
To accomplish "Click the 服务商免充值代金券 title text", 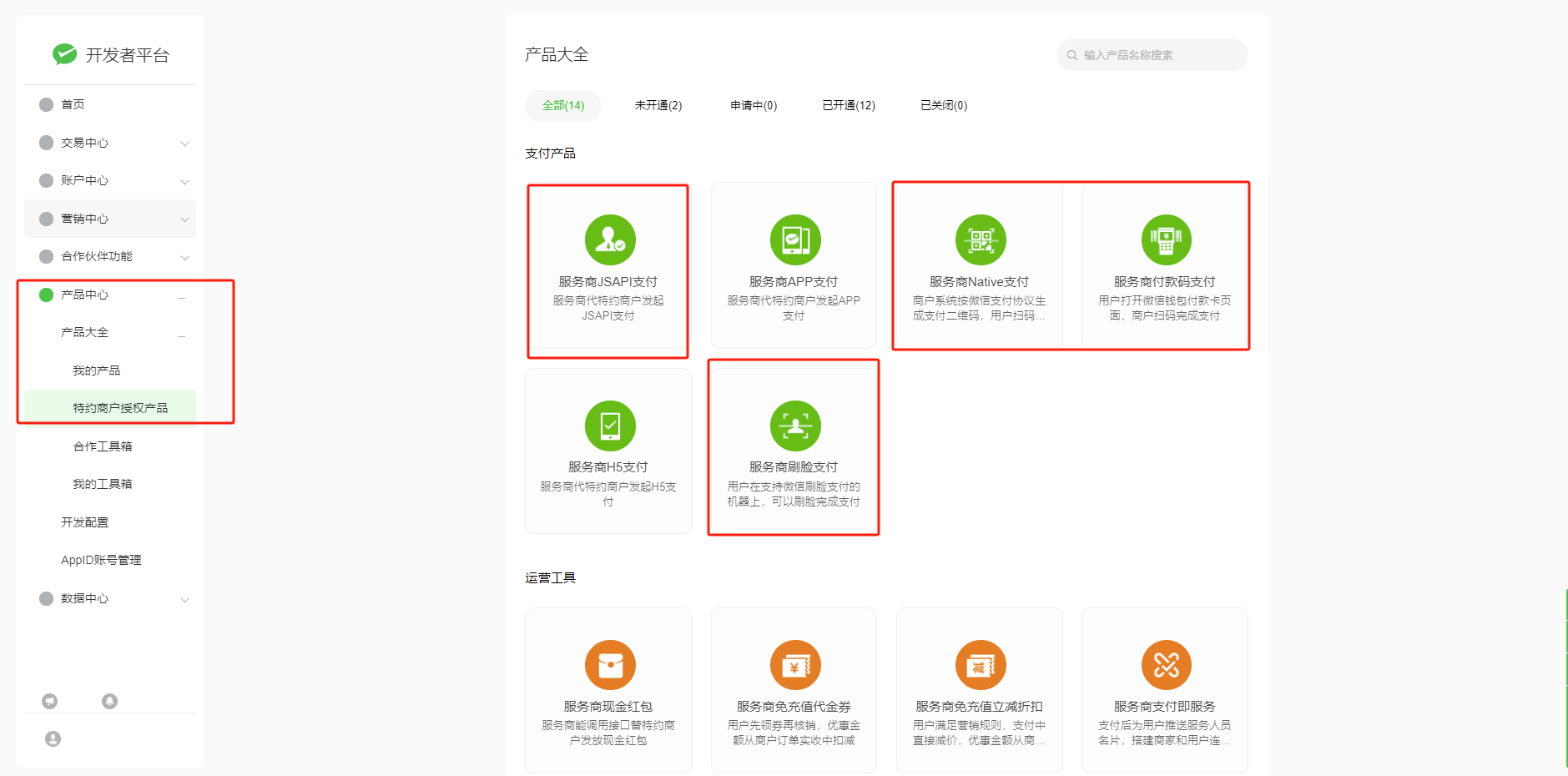I will (x=794, y=707).
